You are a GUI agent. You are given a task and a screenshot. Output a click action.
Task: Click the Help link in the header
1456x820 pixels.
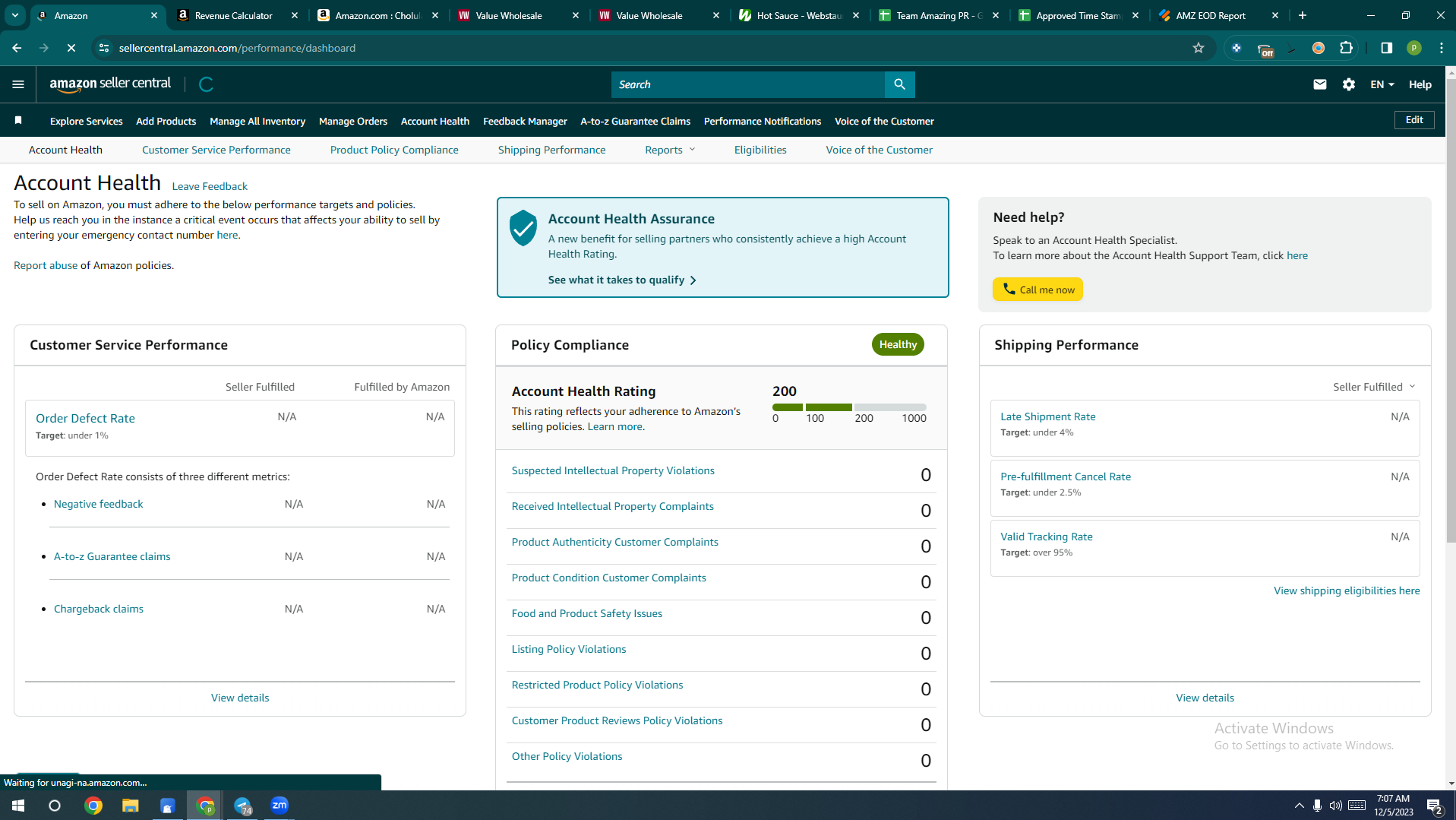[x=1420, y=84]
